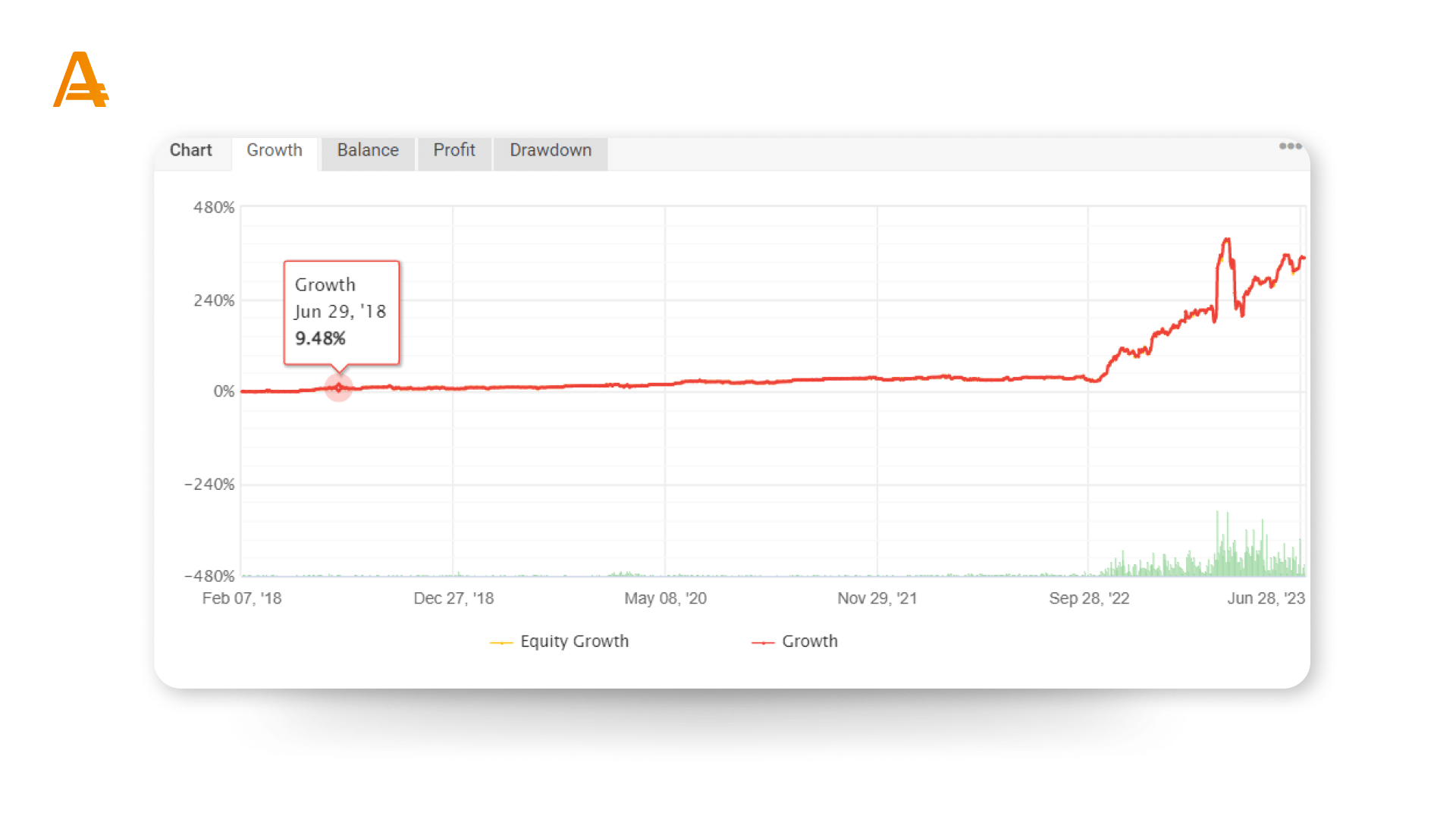This screenshot has width=1456, height=819.
Task: Open the Profit tab
Action: 454,150
